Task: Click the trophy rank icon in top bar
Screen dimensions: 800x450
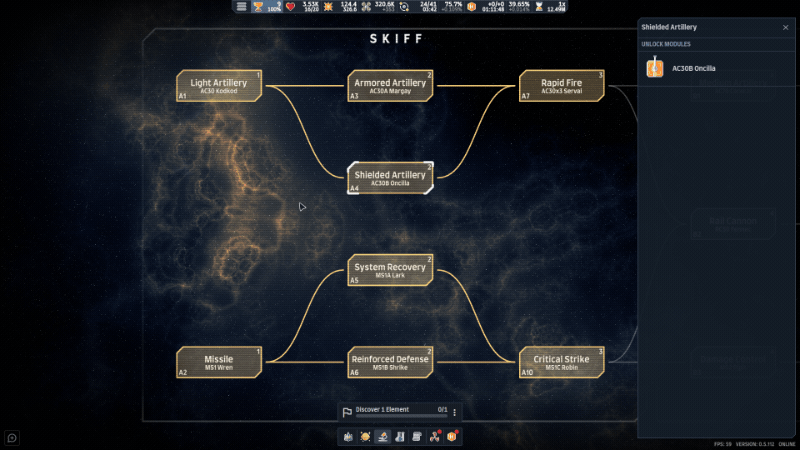Action: pos(258,7)
